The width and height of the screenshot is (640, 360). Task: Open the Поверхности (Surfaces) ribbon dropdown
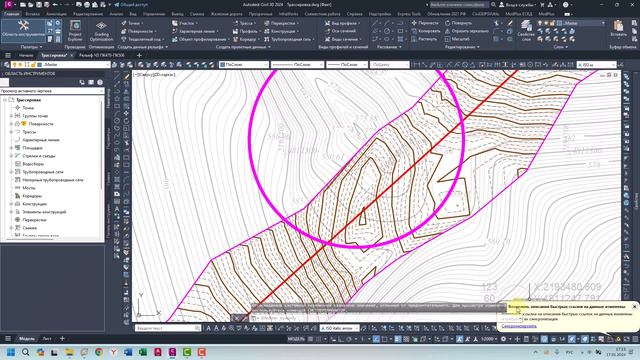[x=140, y=31]
